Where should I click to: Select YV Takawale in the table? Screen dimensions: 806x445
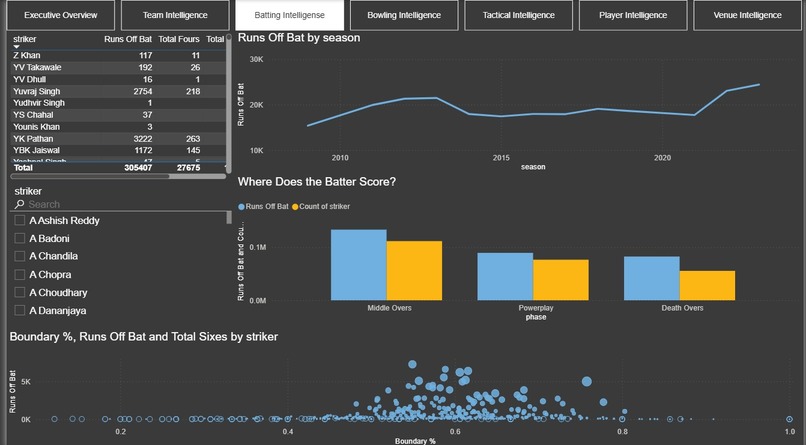118,67
